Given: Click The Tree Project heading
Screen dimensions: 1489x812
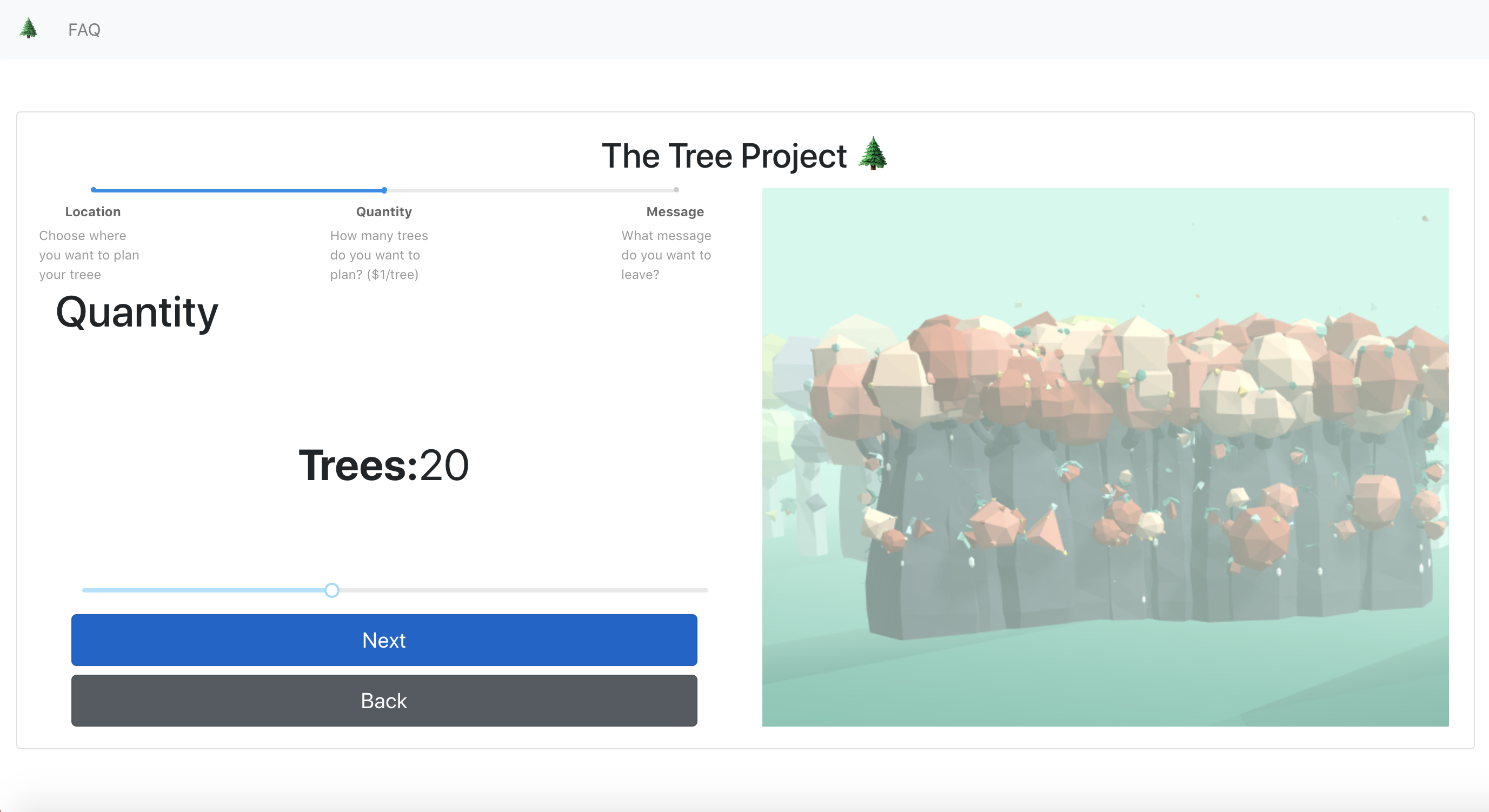Looking at the screenshot, I should point(724,156).
